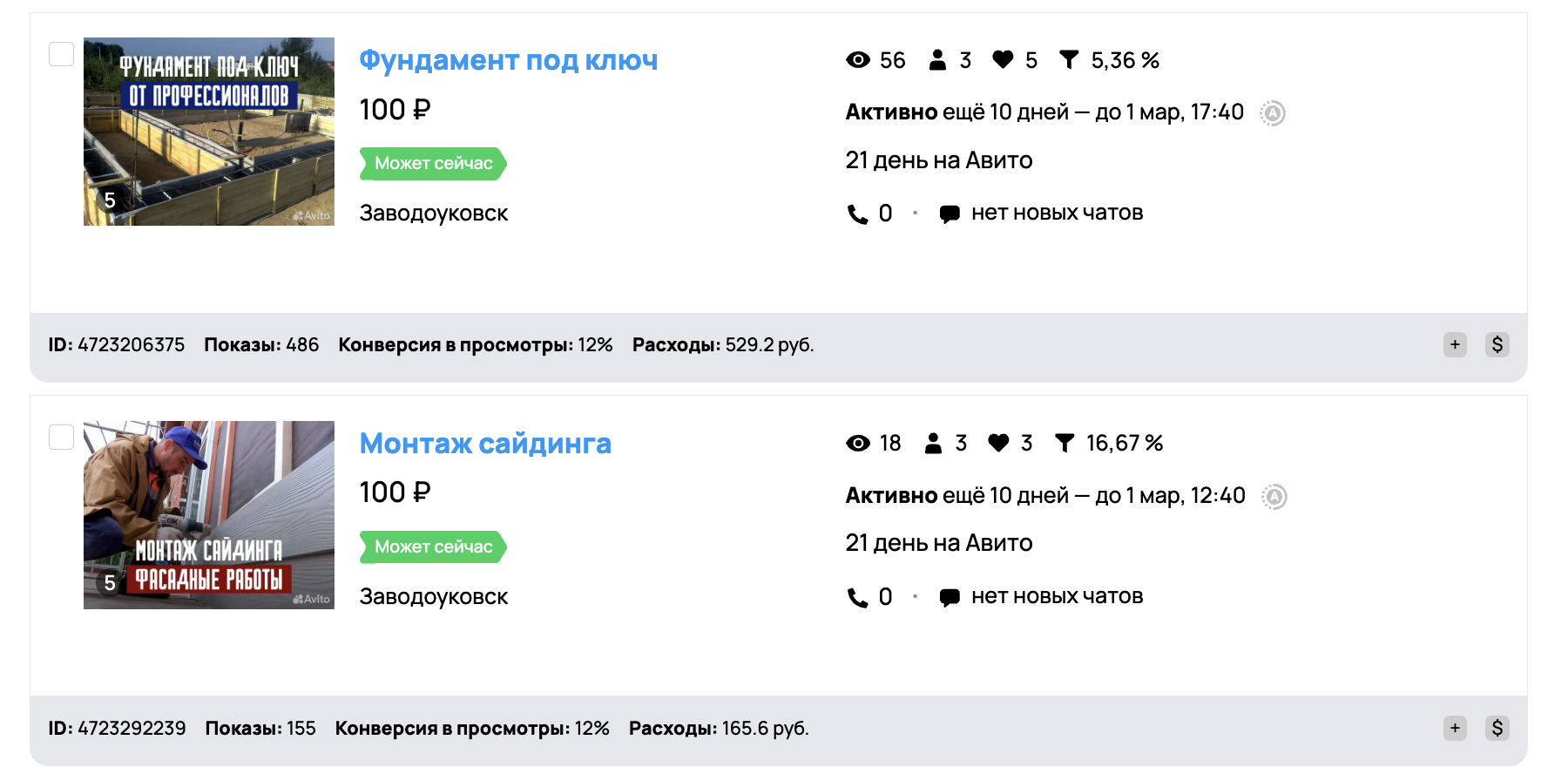Viewport: 1568px width, 774px height.
Task: Select the Фундамент под ключ listing checkbox
Action: pyautogui.click(x=61, y=54)
